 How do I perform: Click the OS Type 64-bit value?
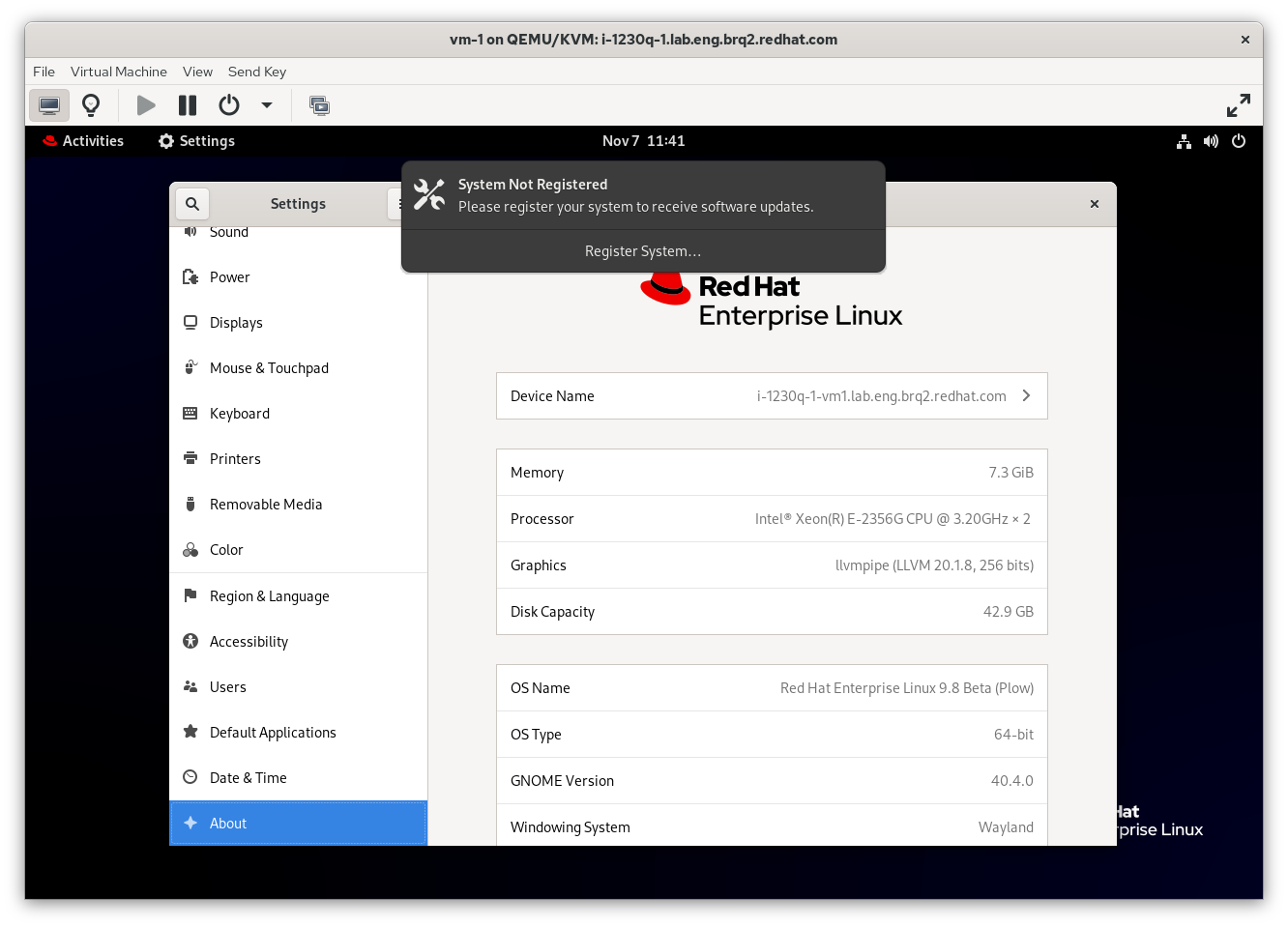[1013, 735]
